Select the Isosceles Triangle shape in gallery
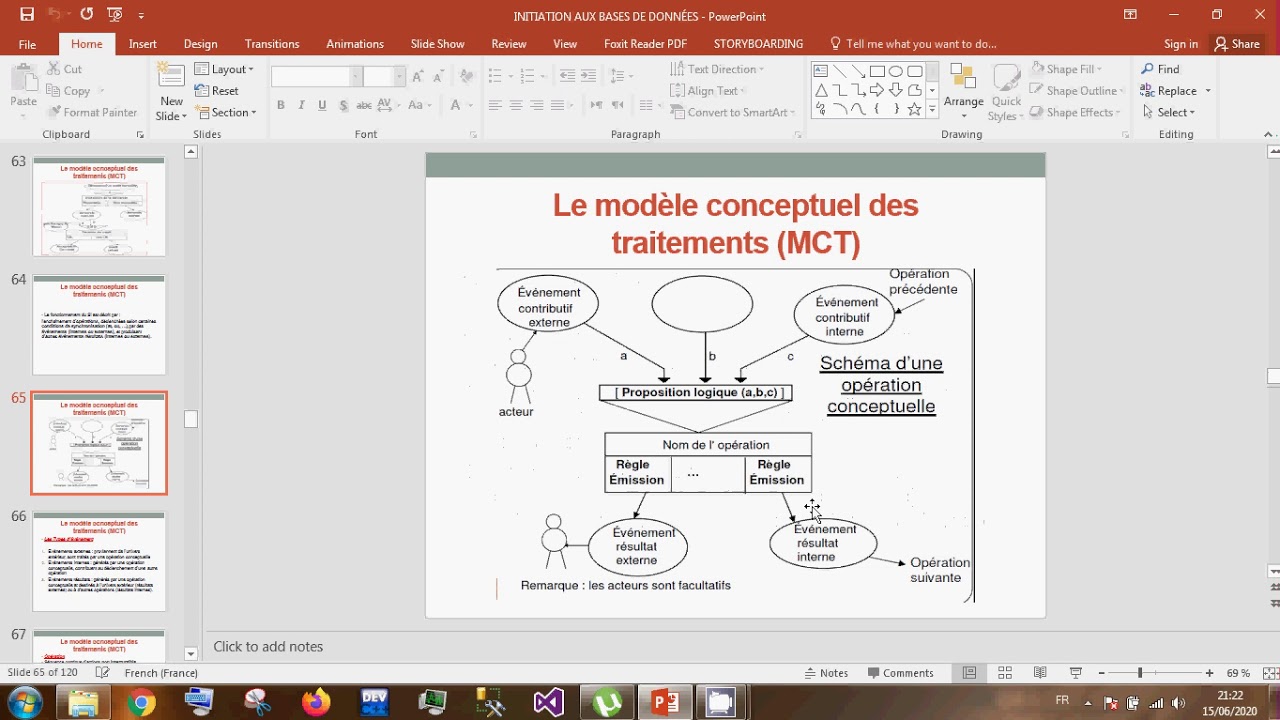The width and height of the screenshot is (1280, 720). (821, 90)
